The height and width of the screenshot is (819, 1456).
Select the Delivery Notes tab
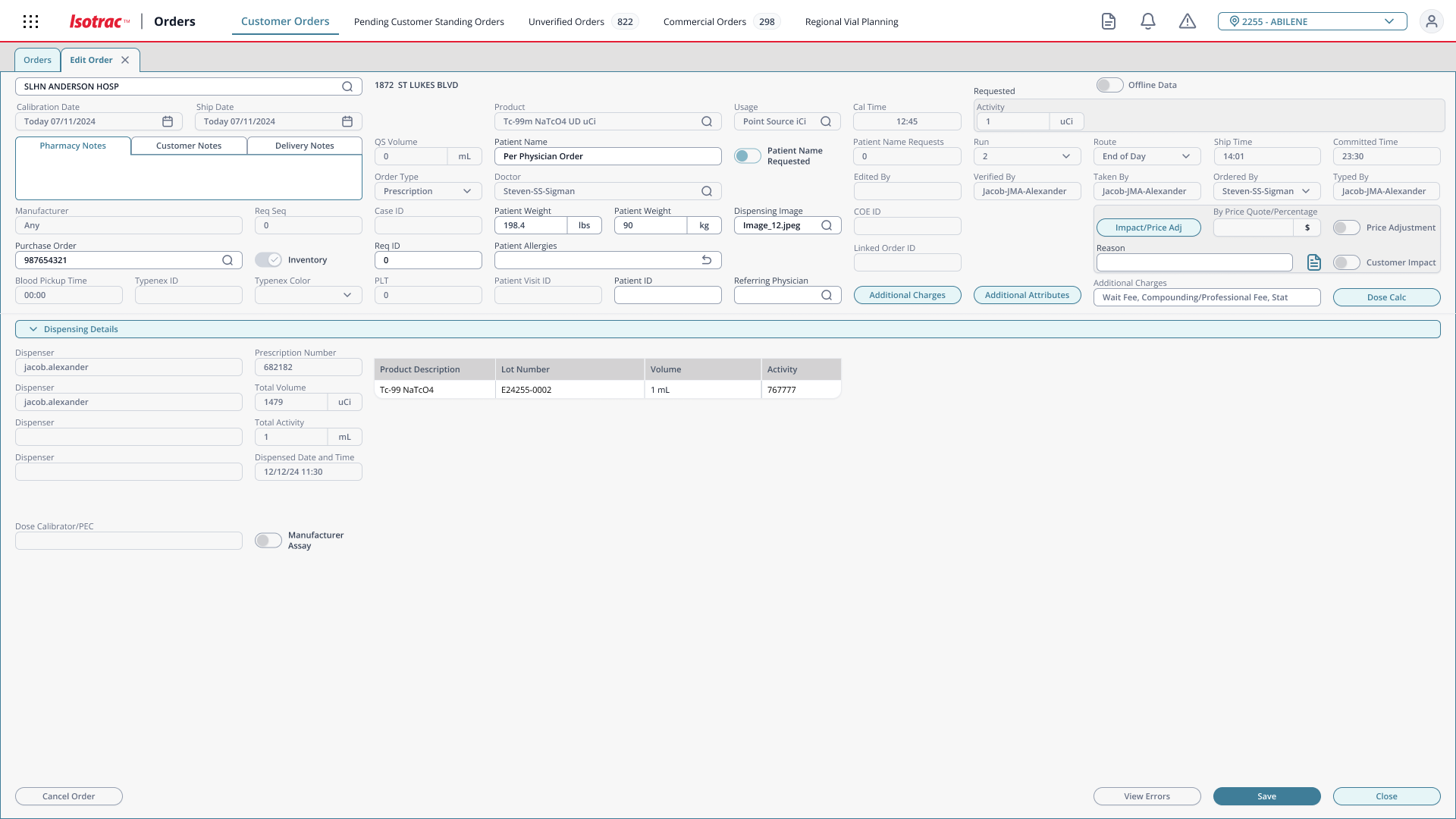click(304, 146)
